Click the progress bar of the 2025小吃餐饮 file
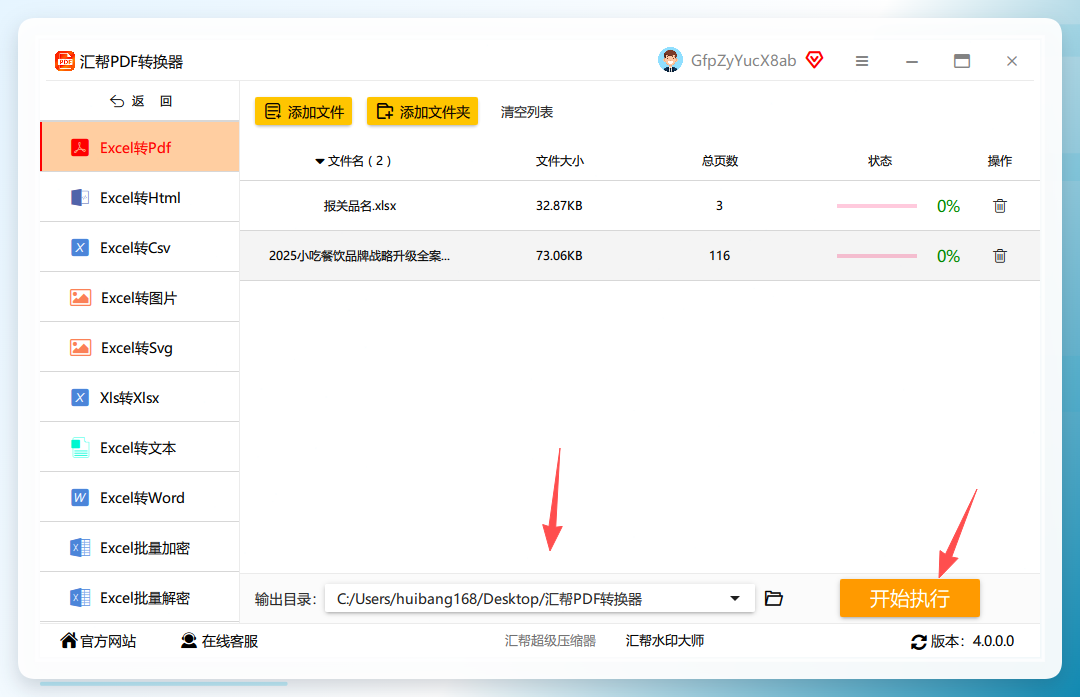Screen dimensions: 1080x697 877,256
